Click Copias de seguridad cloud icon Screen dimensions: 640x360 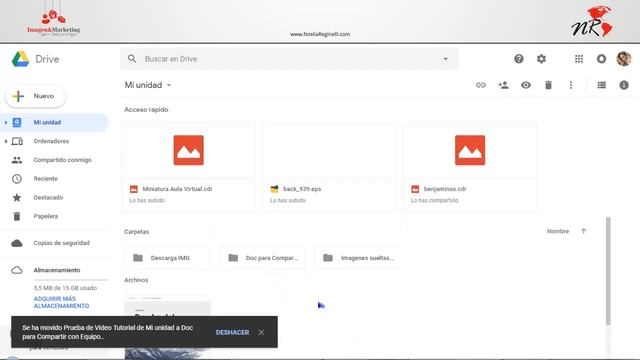pyautogui.click(x=17, y=243)
